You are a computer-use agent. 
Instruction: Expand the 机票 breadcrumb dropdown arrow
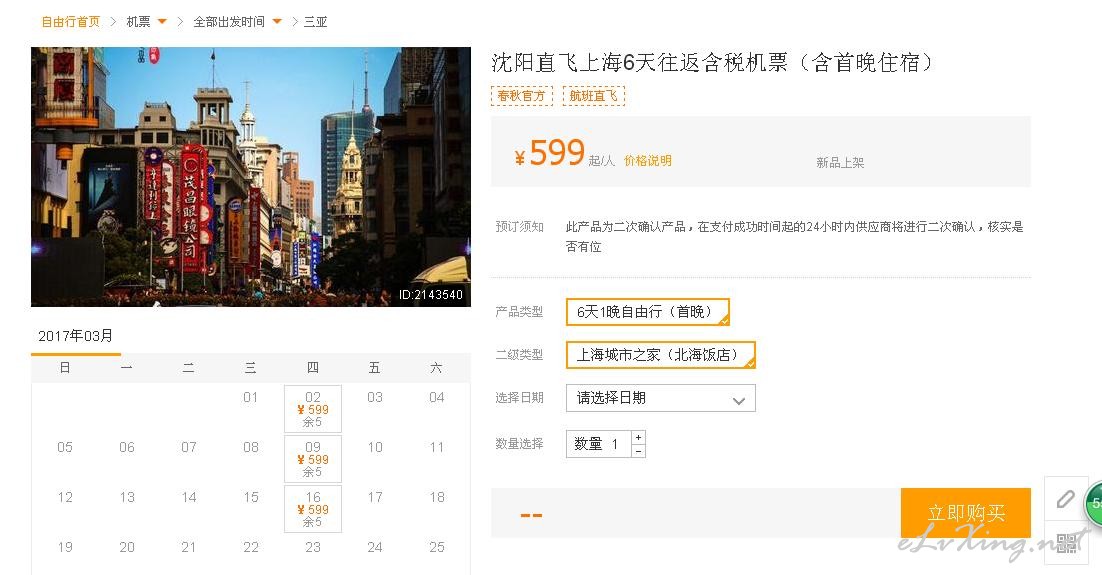(x=162, y=22)
